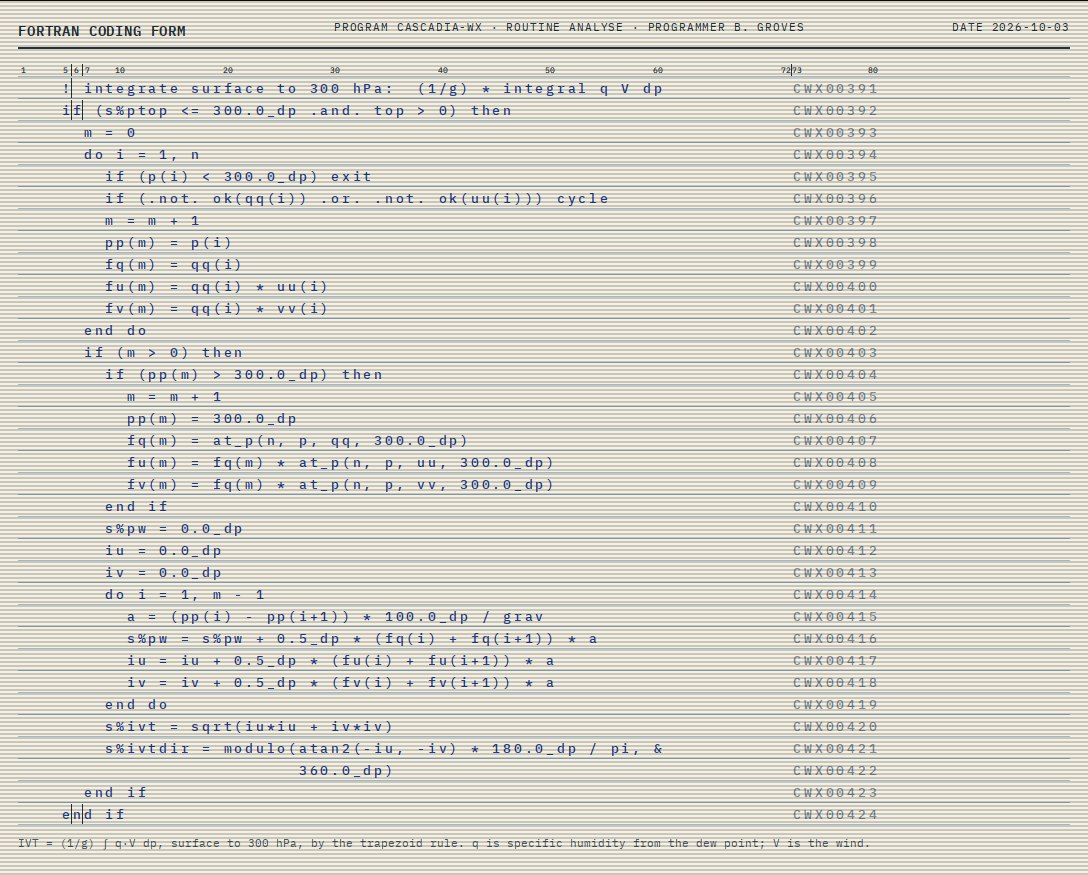Click sequence number CWX00415

tap(835, 617)
